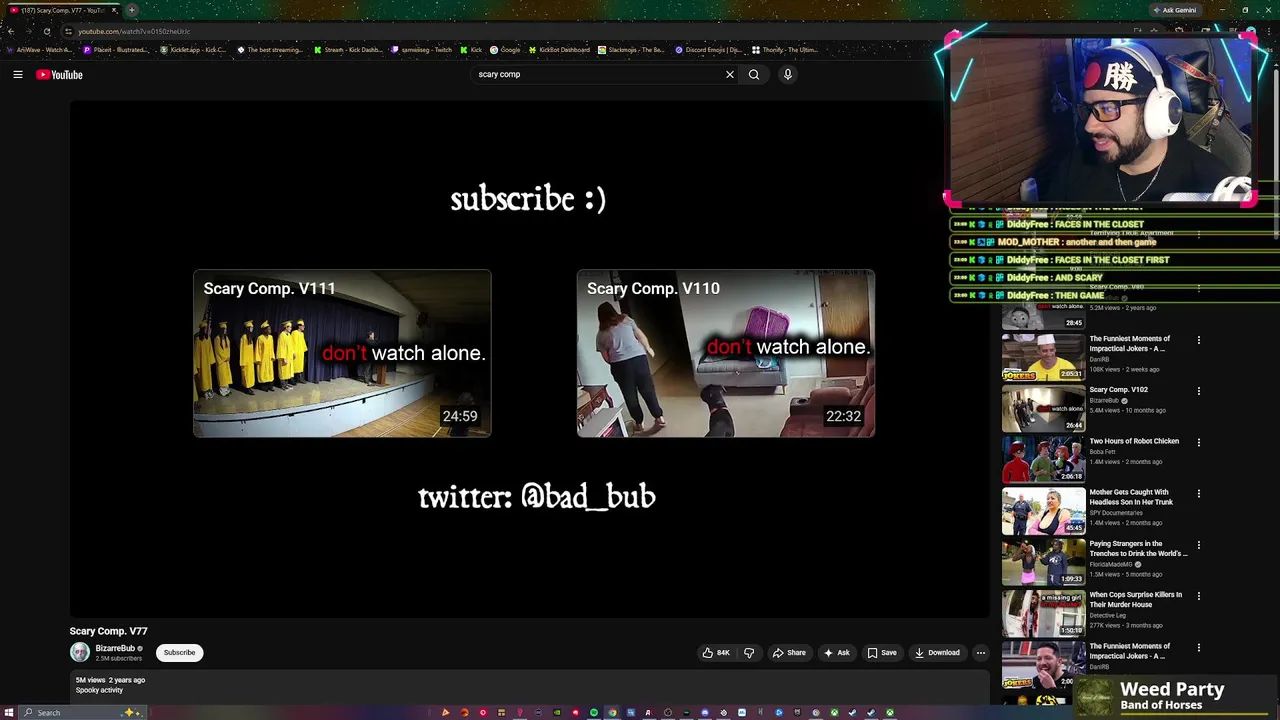Clear the search box with the X icon
The height and width of the screenshot is (720, 1280).
tap(730, 74)
